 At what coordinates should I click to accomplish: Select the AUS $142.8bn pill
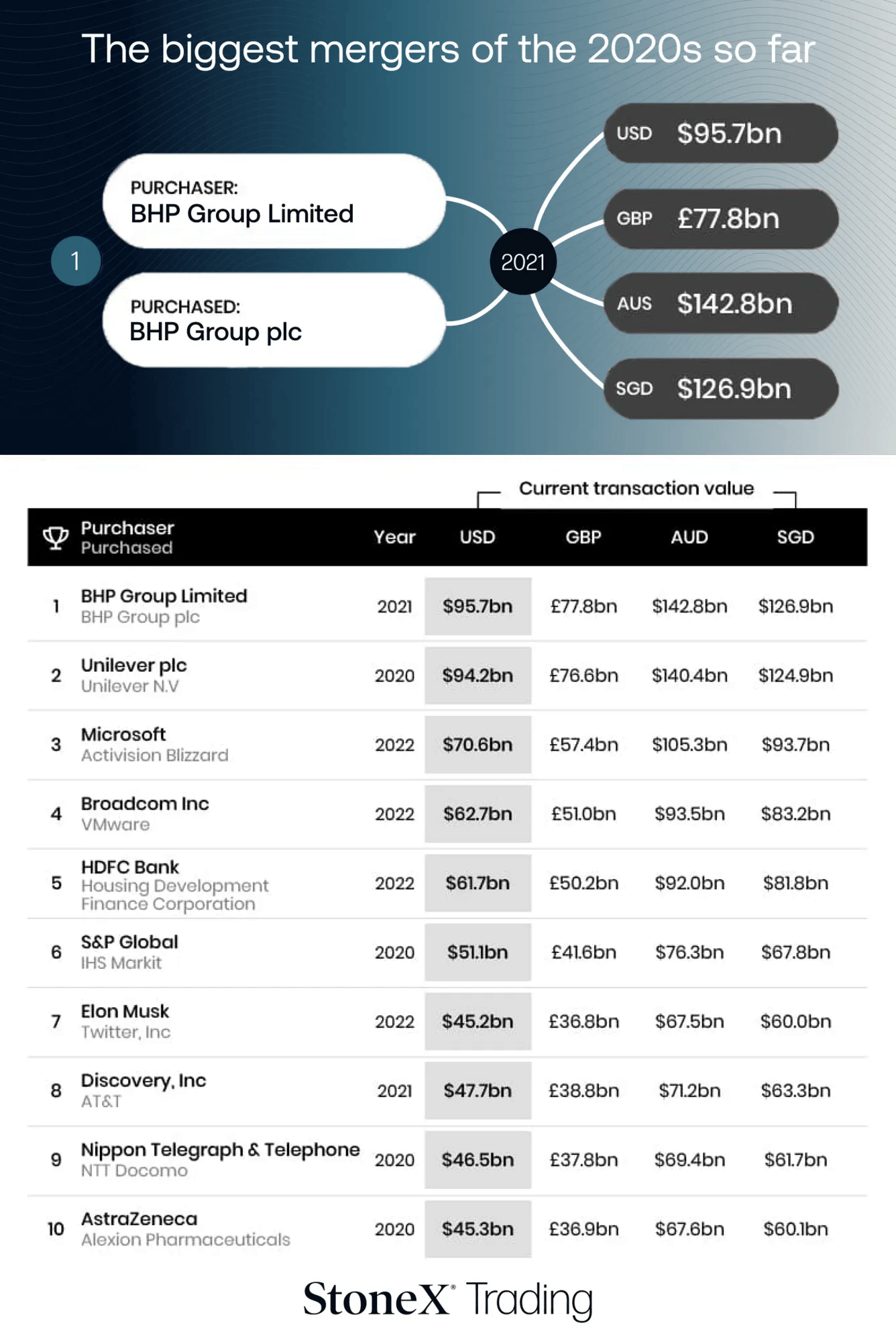[x=721, y=303]
